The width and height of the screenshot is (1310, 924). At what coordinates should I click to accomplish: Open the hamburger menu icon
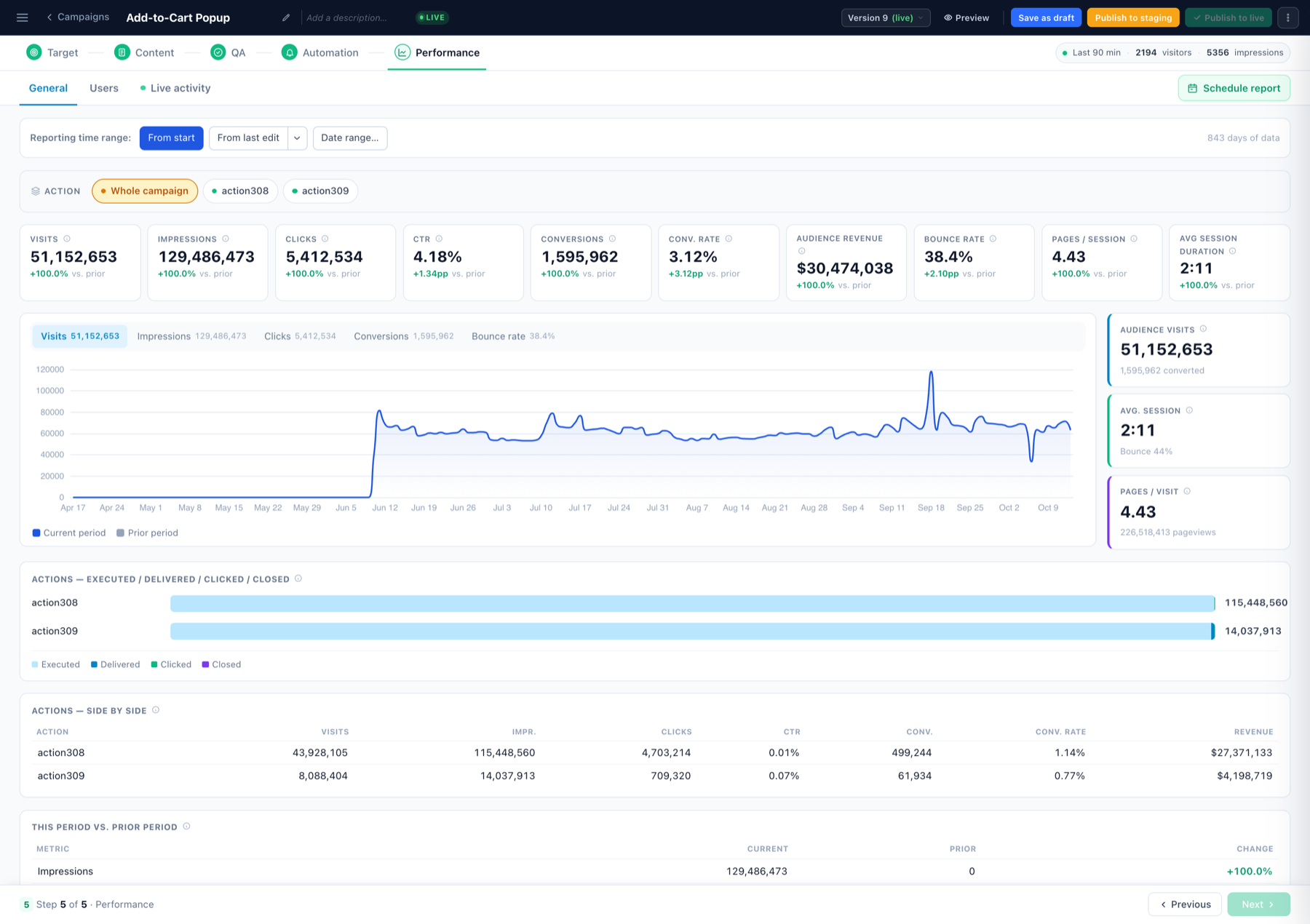pos(23,17)
